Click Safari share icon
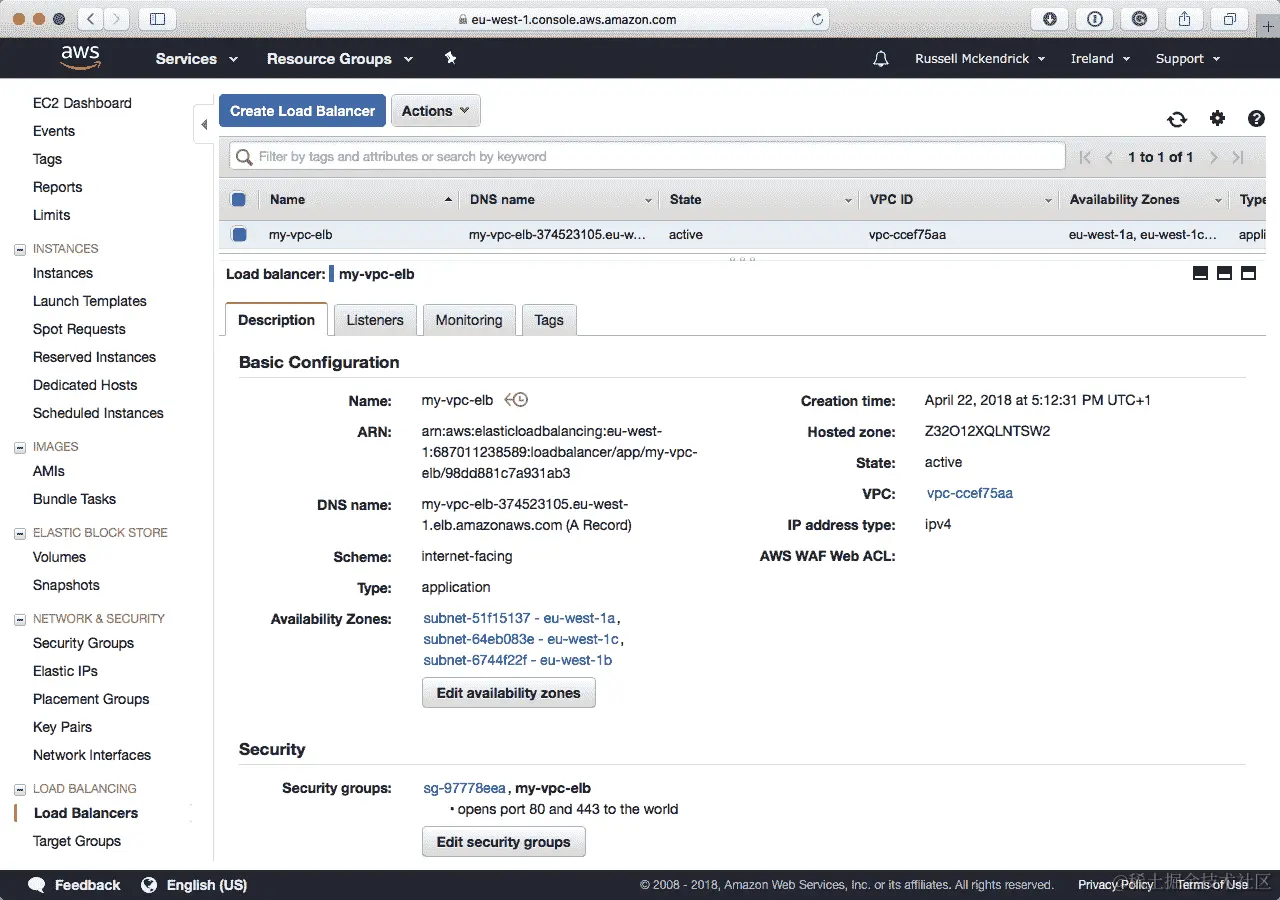The width and height of the screenshot is (1280, 900). (1185, 19)
